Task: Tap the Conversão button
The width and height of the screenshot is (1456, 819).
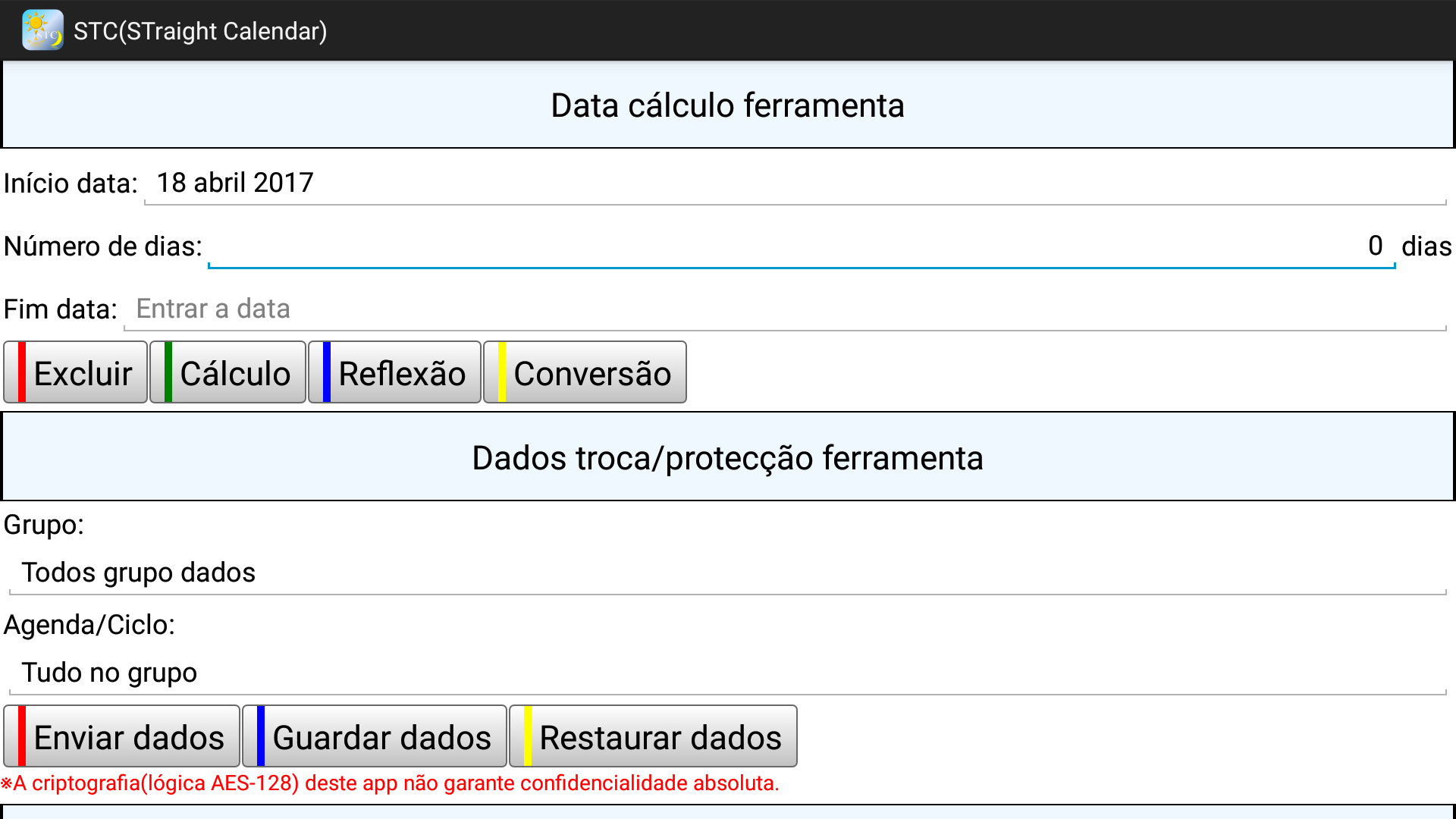Action: (585, 373)
